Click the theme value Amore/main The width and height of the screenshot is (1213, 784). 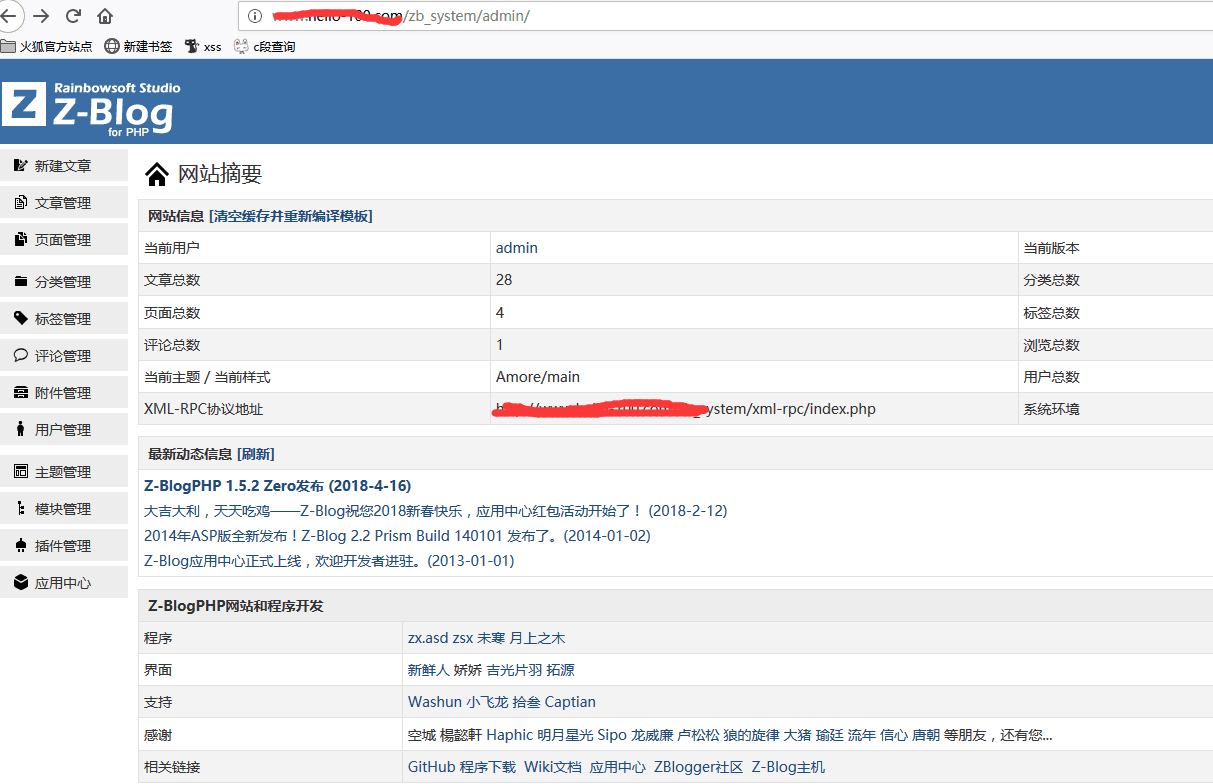coord(538,377)
